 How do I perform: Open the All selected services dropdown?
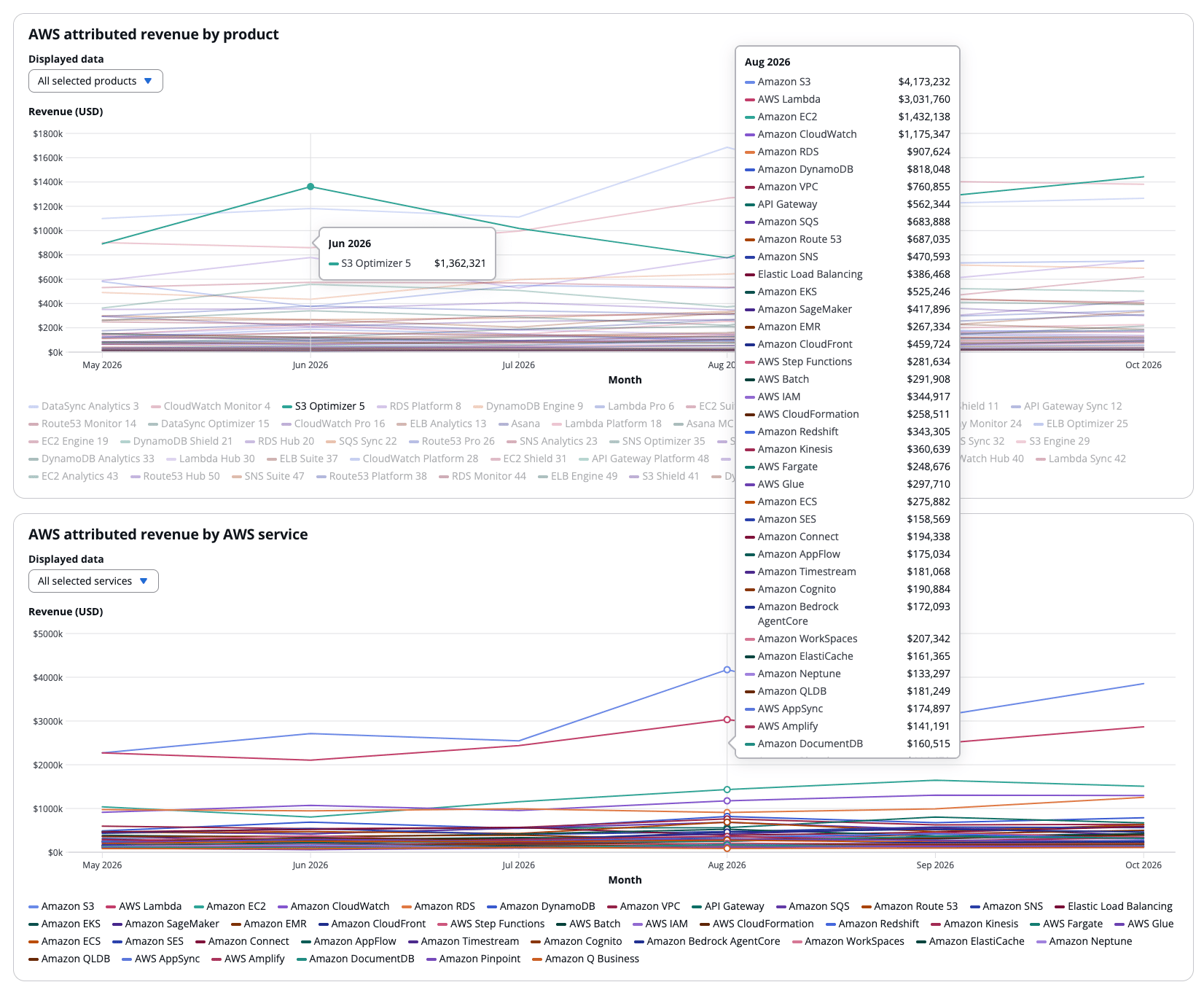pos(93,581)
